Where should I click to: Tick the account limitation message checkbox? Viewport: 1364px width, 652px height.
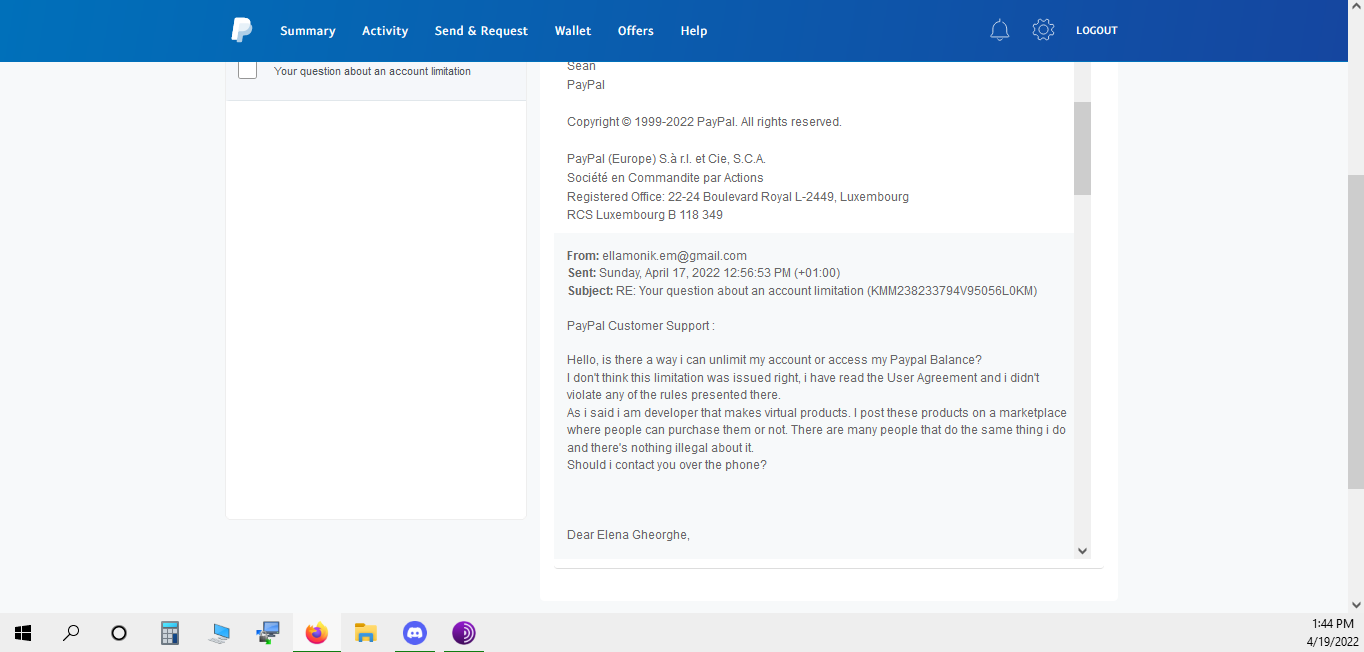click(x=248, y=70)
